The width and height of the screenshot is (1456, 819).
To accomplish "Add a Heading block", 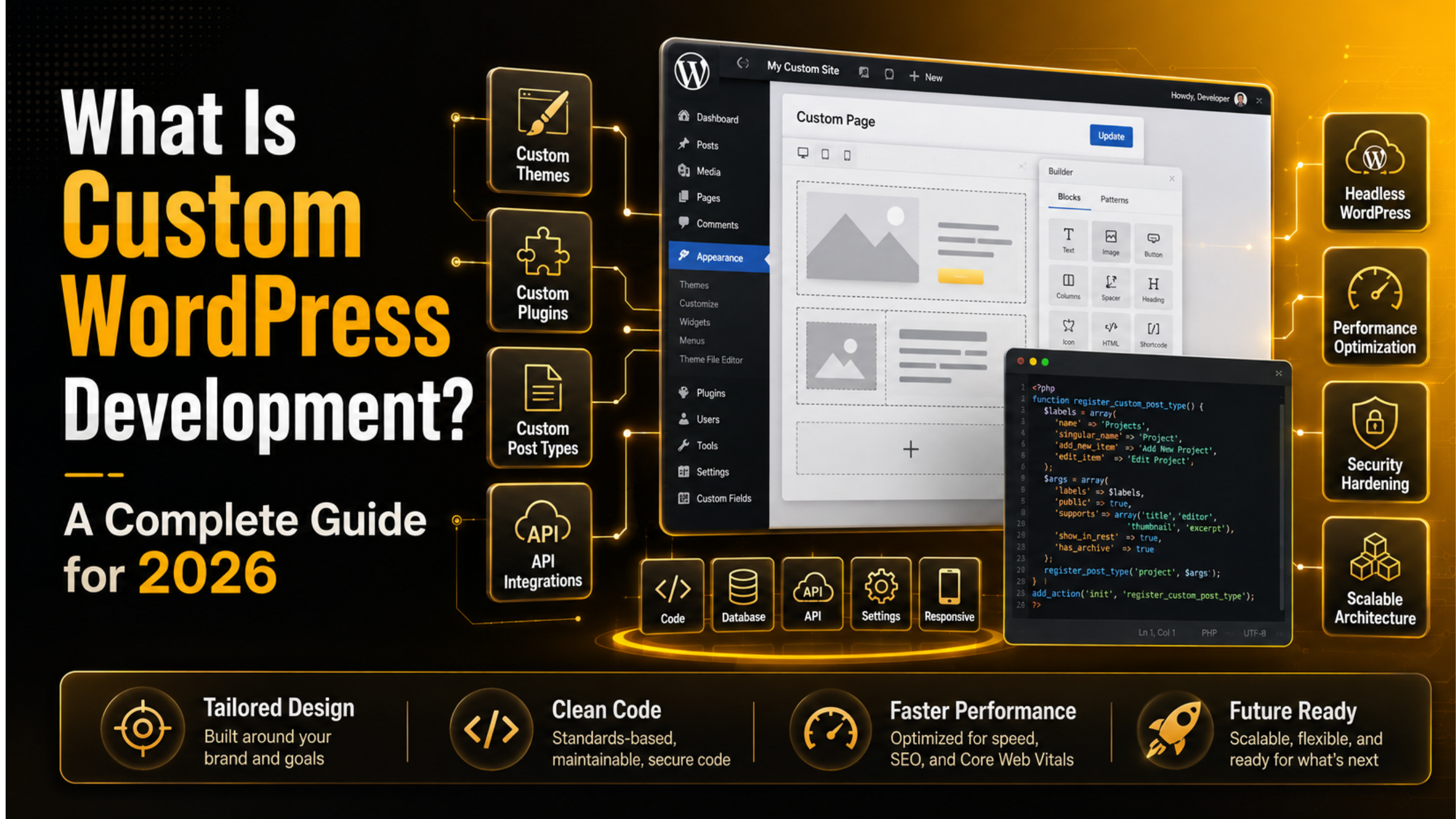I will (1153, 289).
